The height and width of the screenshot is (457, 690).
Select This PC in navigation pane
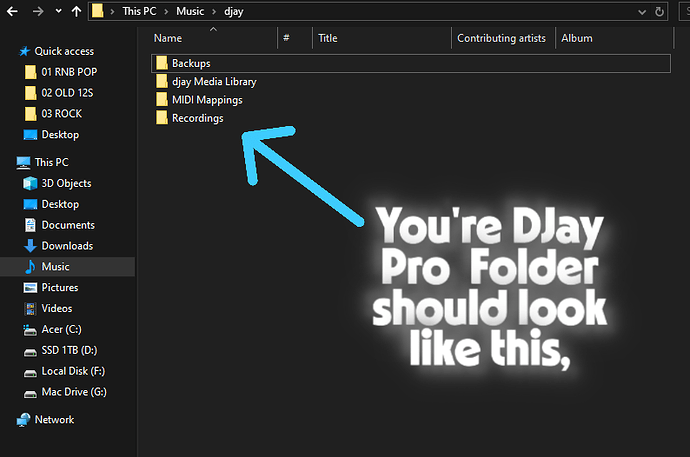coord(51,162)
